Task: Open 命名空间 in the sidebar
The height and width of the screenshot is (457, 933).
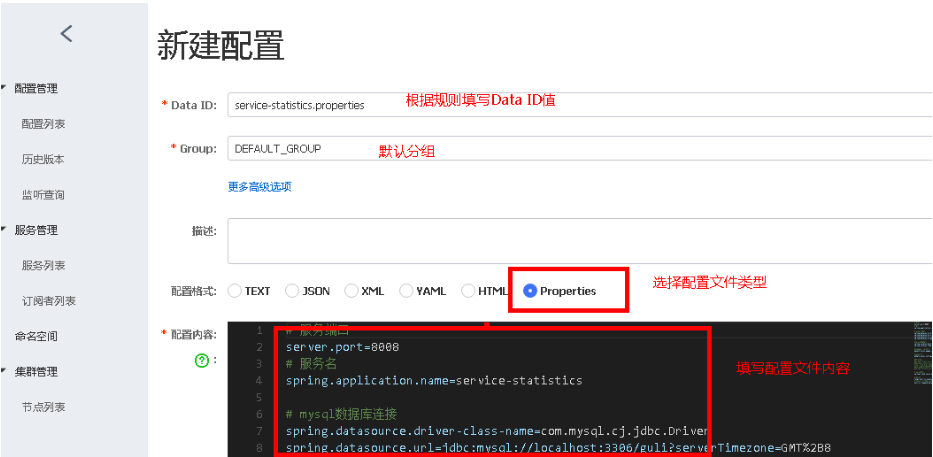Action: pos(36,336)
